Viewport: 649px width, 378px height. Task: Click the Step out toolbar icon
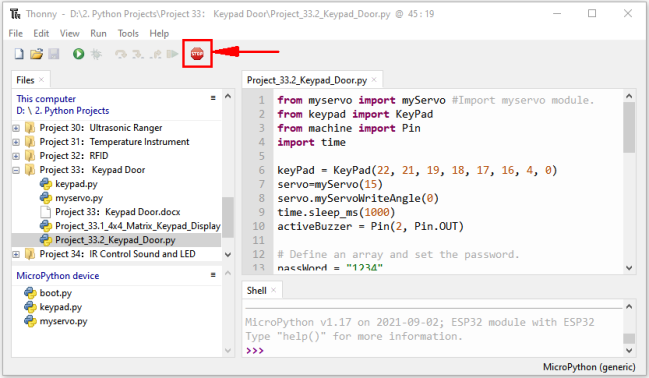[x=156, y=54]
